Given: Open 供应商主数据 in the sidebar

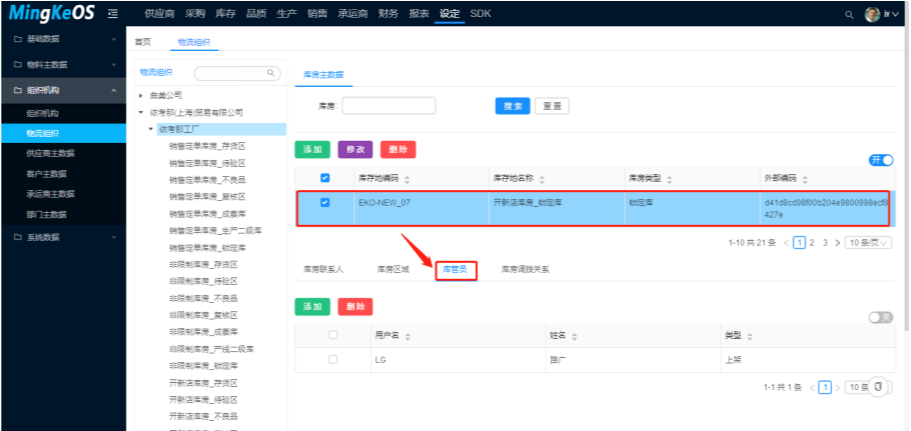Looking at the screenshot, I should click(x=51, y=153).
